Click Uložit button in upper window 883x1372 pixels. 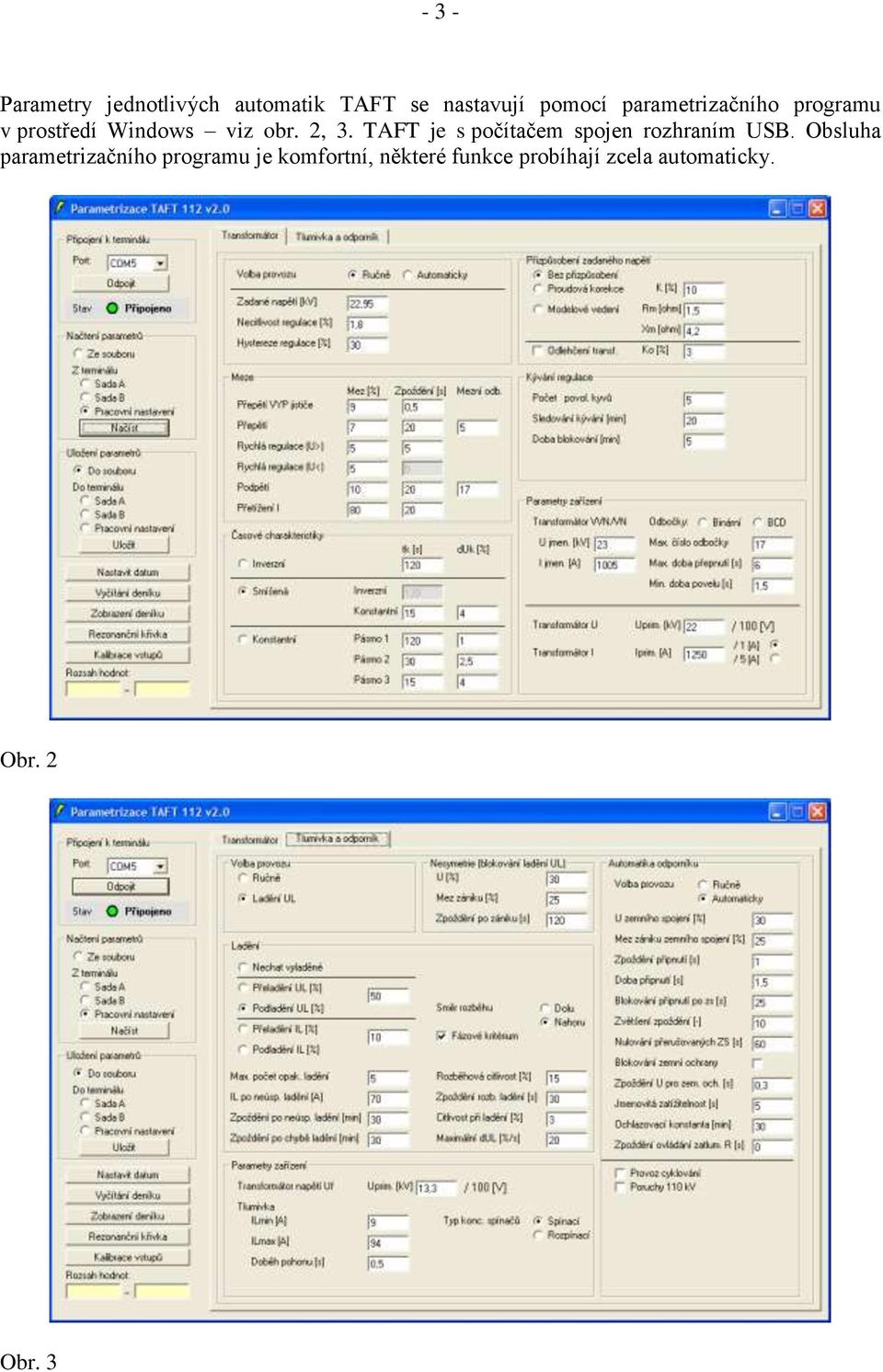[124, 545]
